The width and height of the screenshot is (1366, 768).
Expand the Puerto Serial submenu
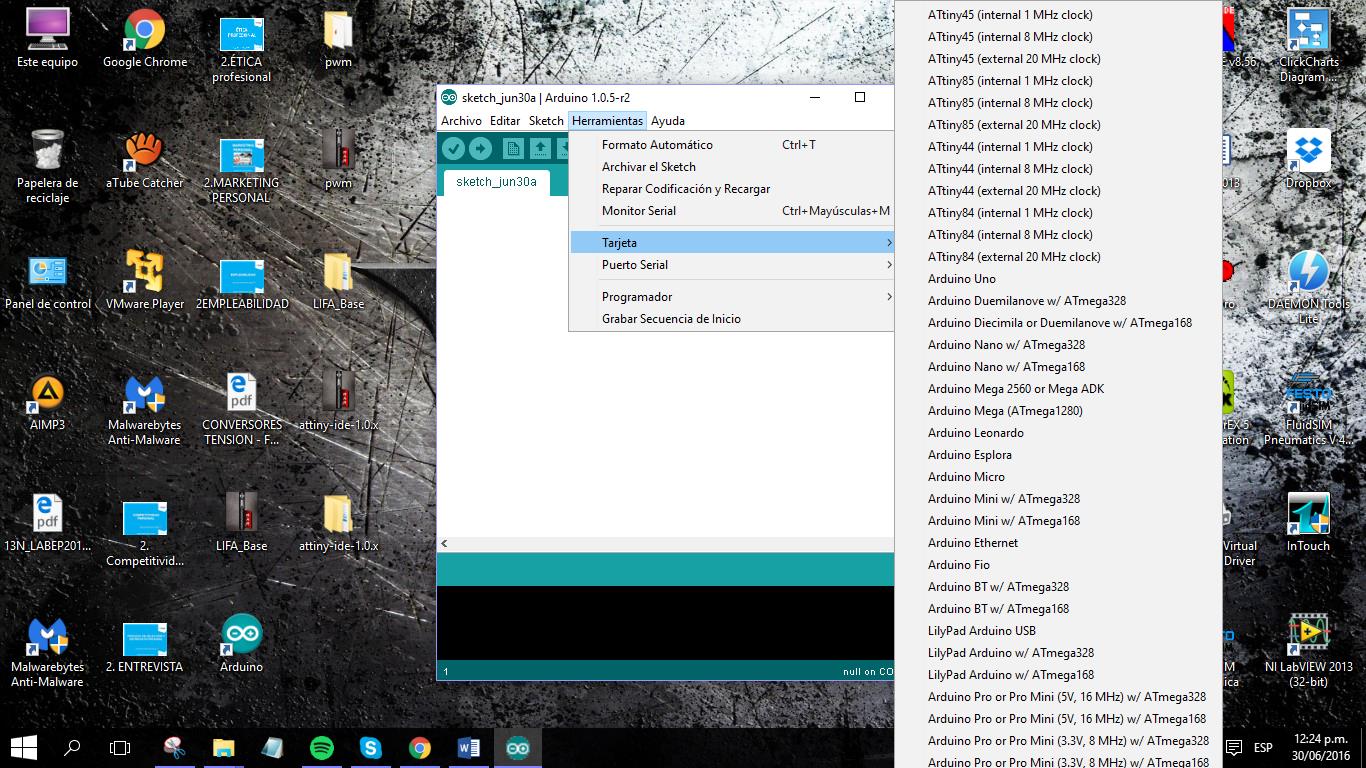(731, 265)
